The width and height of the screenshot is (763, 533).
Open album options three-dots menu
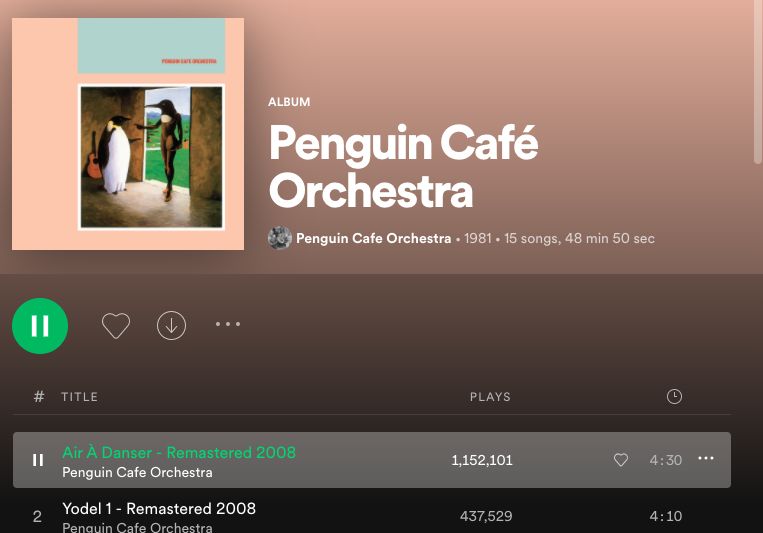click(228, 324)
